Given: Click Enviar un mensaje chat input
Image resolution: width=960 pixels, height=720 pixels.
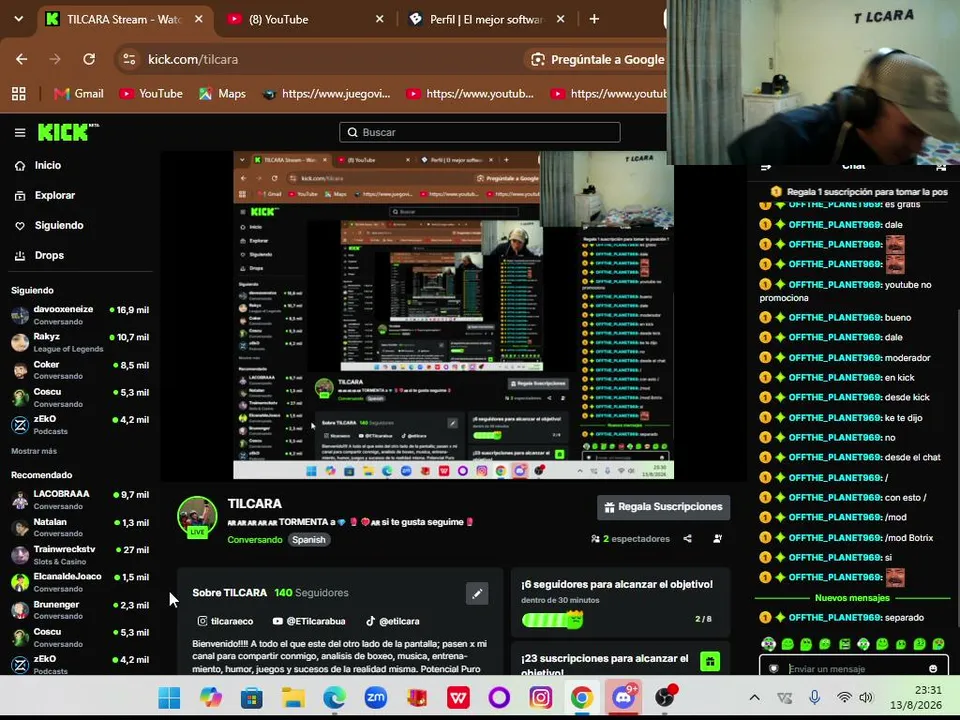Looking at the screenshot, I should (x=854, y=669).
